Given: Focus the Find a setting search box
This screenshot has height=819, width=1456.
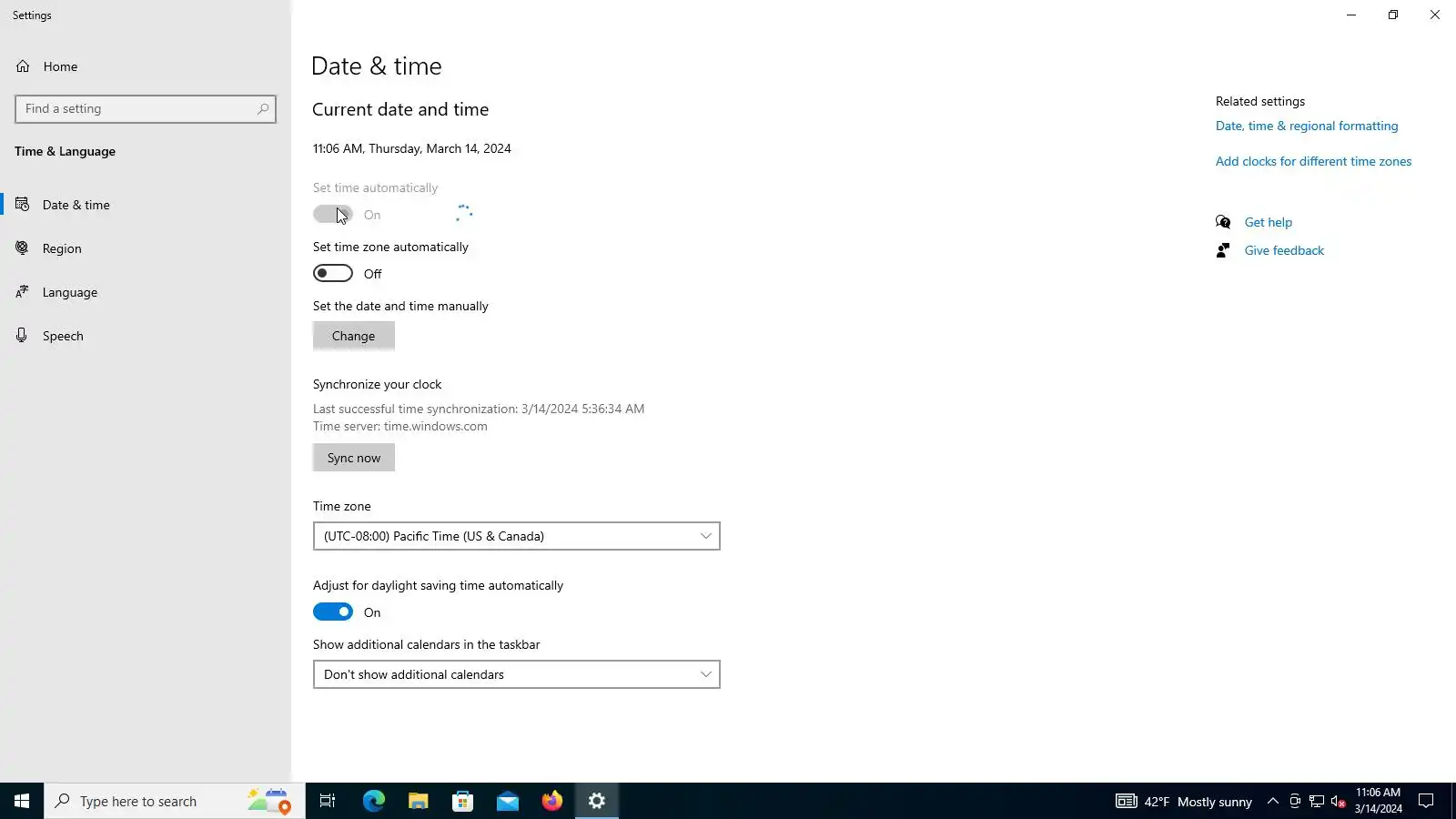Looking at the screenshot, I should click(146, 109).
